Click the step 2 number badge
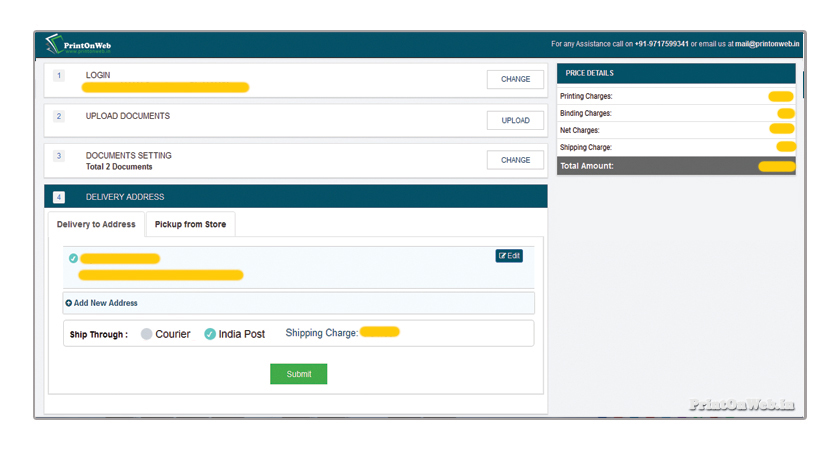 (59, 117)
